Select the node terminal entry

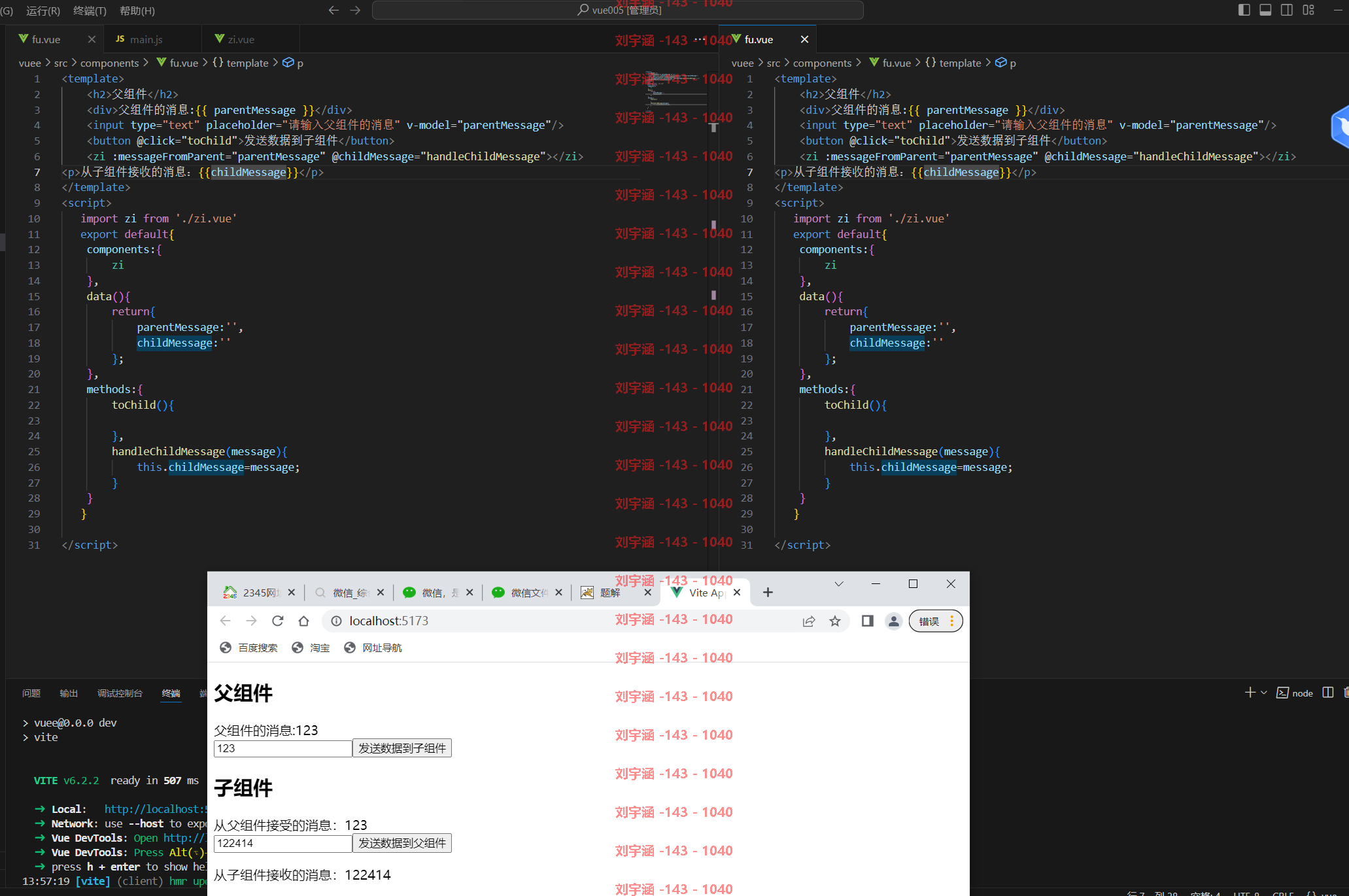pyautogui.click(x=1295, y=693)
